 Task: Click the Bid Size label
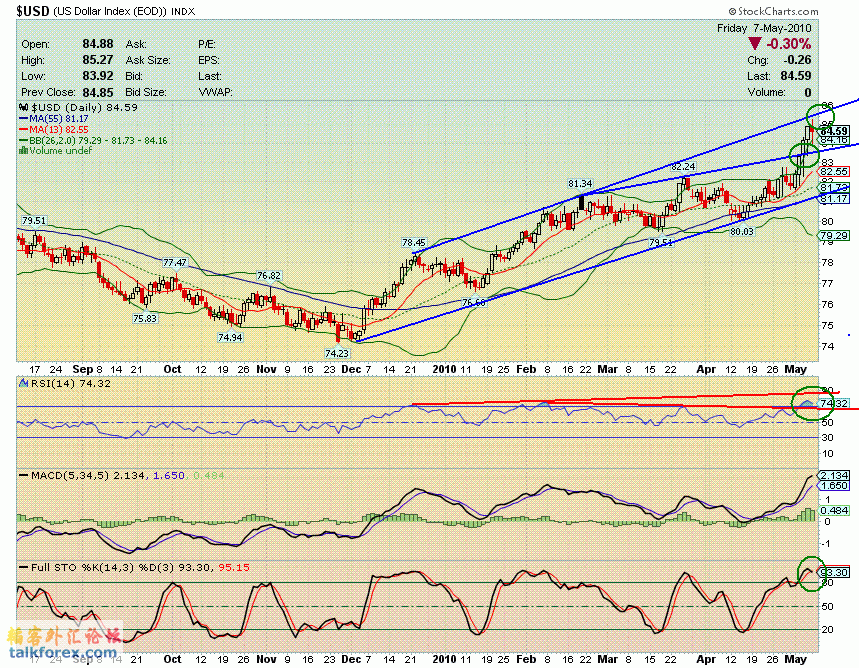click(146, 92)
